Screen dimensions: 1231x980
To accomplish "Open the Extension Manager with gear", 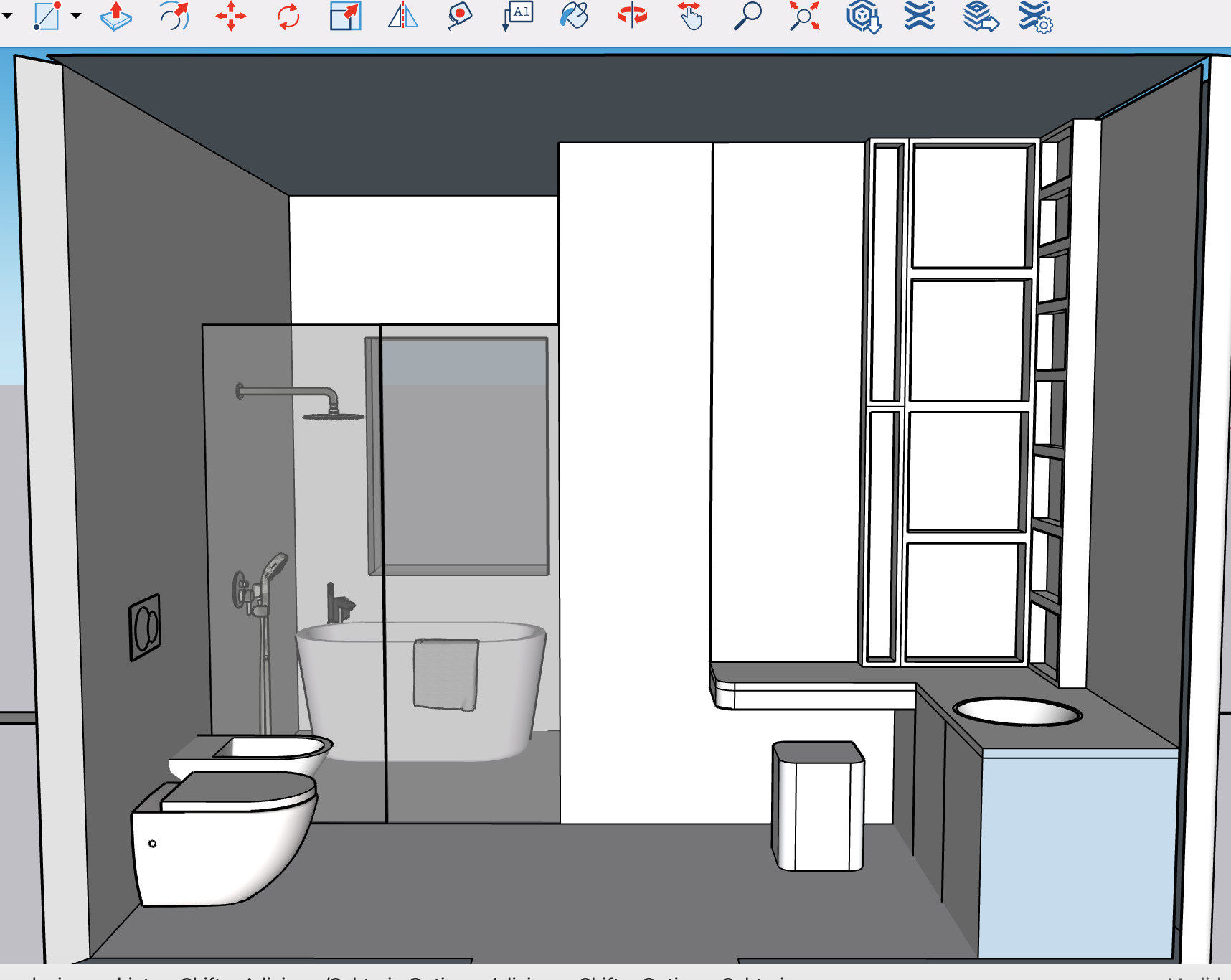I will (x=1035, y=17).
